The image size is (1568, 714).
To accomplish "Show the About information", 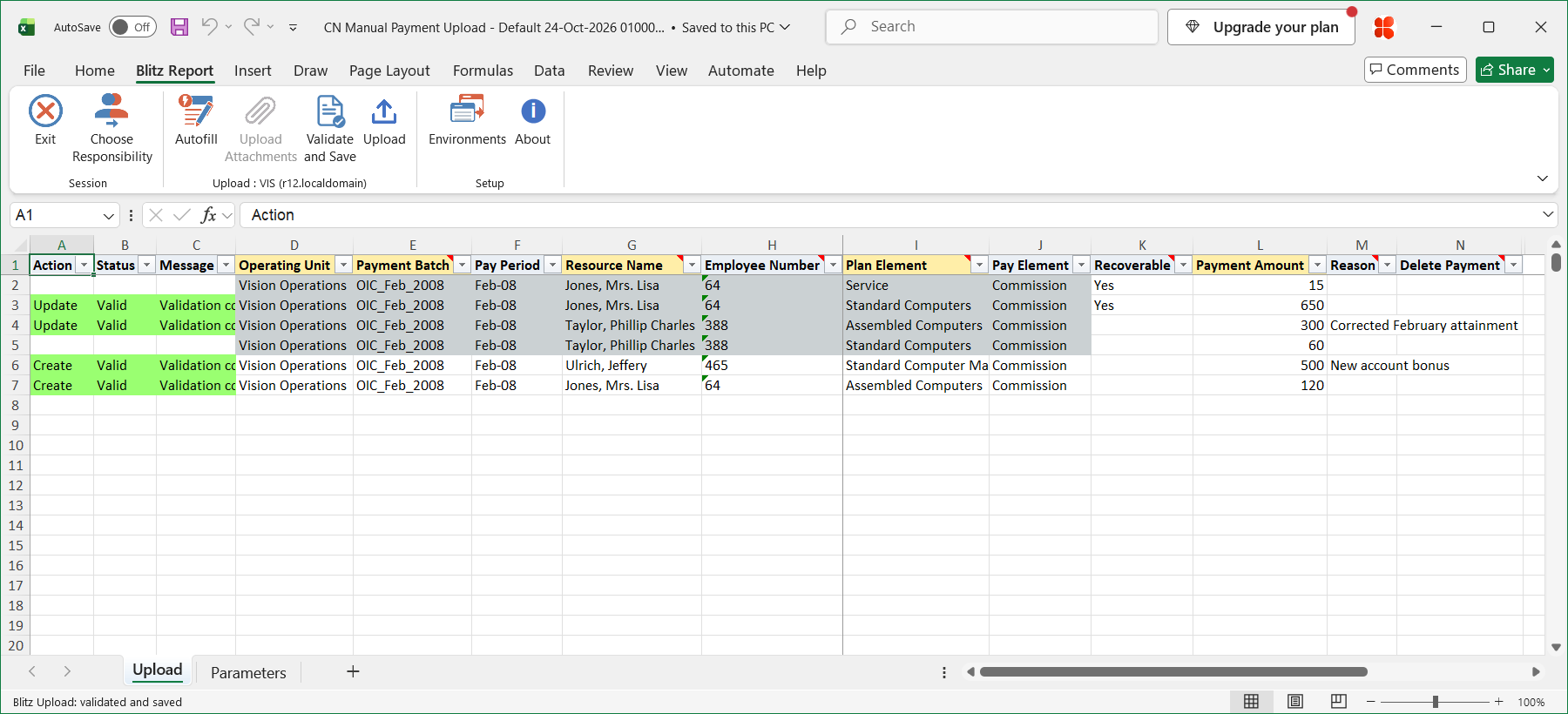I will [x=532, y=120].
